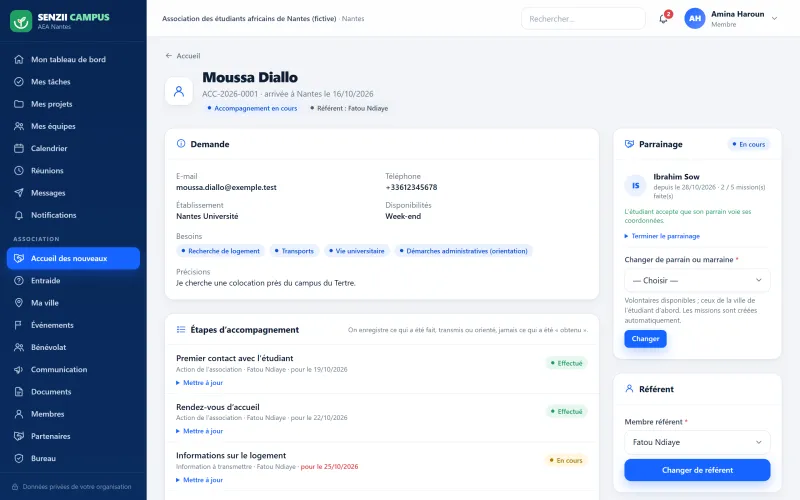Click the Association des étudiants africains de Nantes title
This screenshot has width=800, height=500.
click(x=249, y=18)
